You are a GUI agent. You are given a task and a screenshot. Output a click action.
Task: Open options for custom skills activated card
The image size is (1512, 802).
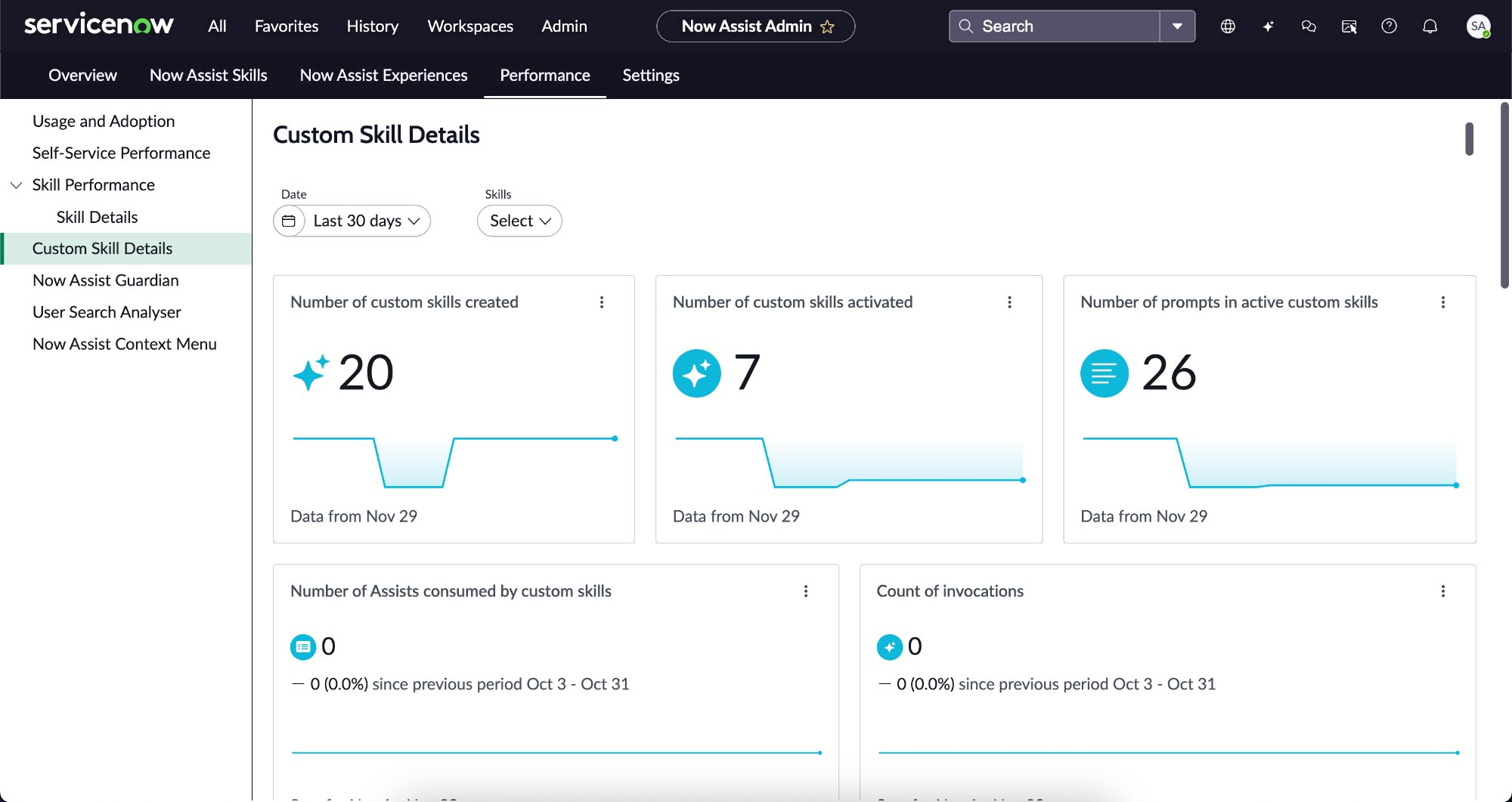[x=1009, y=302]
